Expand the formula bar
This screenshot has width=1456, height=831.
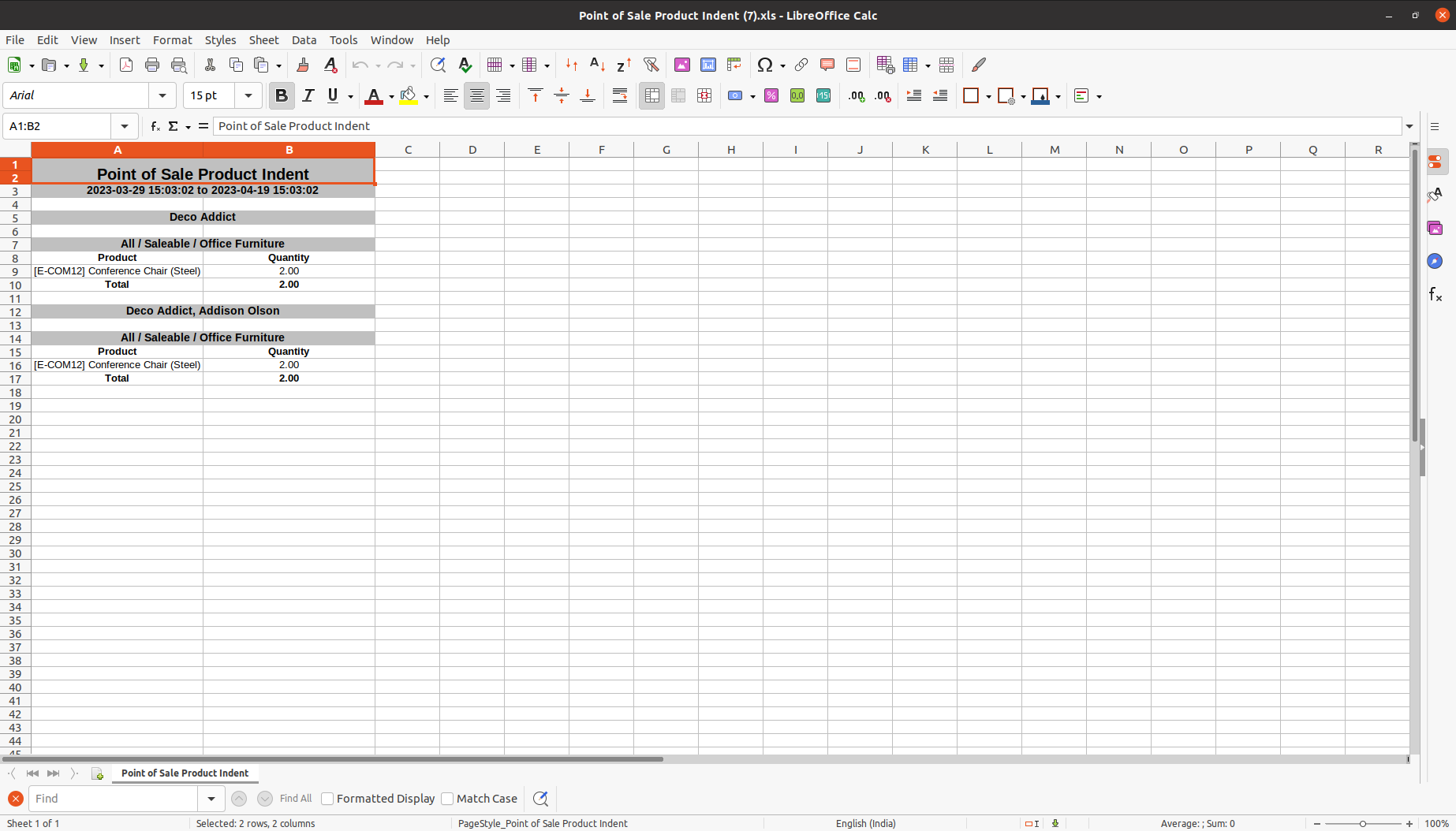1409,126
